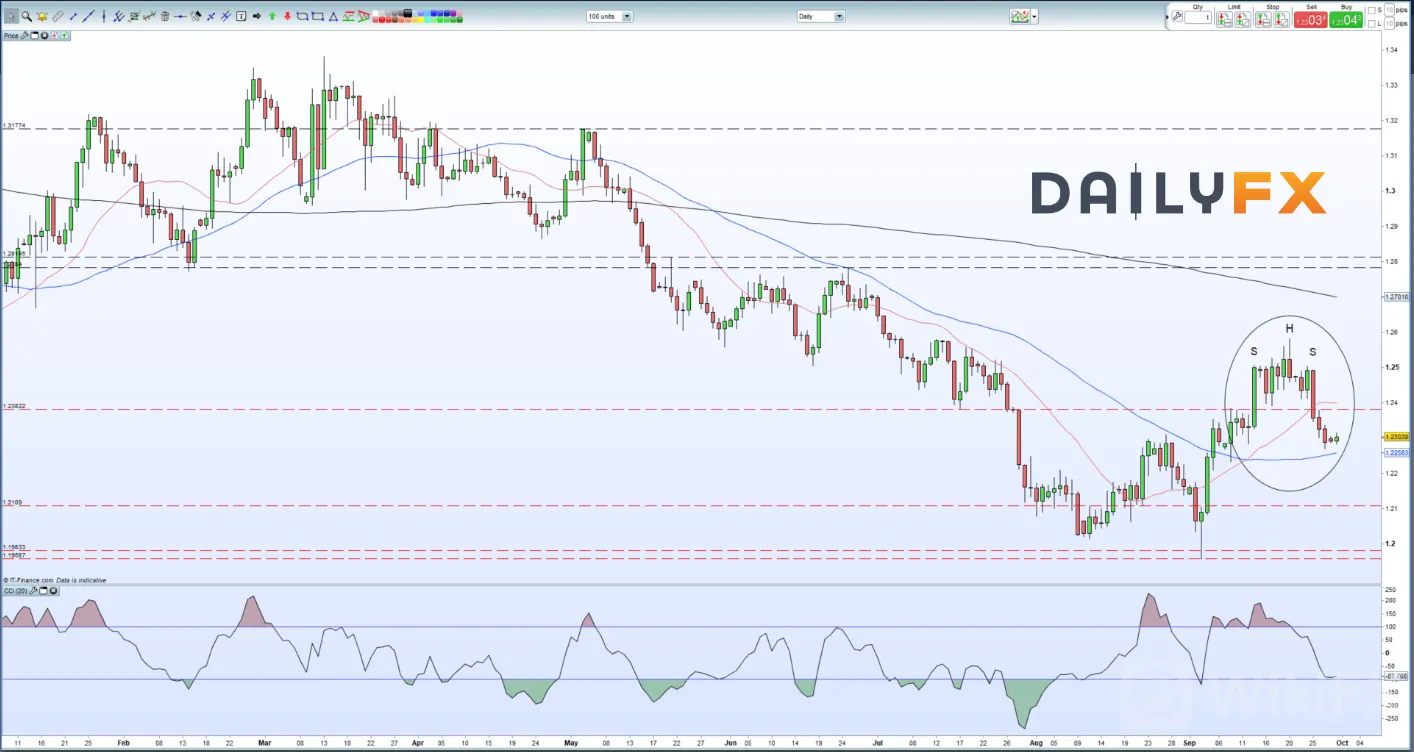This screenshot has height=752, width=1414.
Task: Expand the chart style dropdown arrow
Action: (x=1034, y=16)
